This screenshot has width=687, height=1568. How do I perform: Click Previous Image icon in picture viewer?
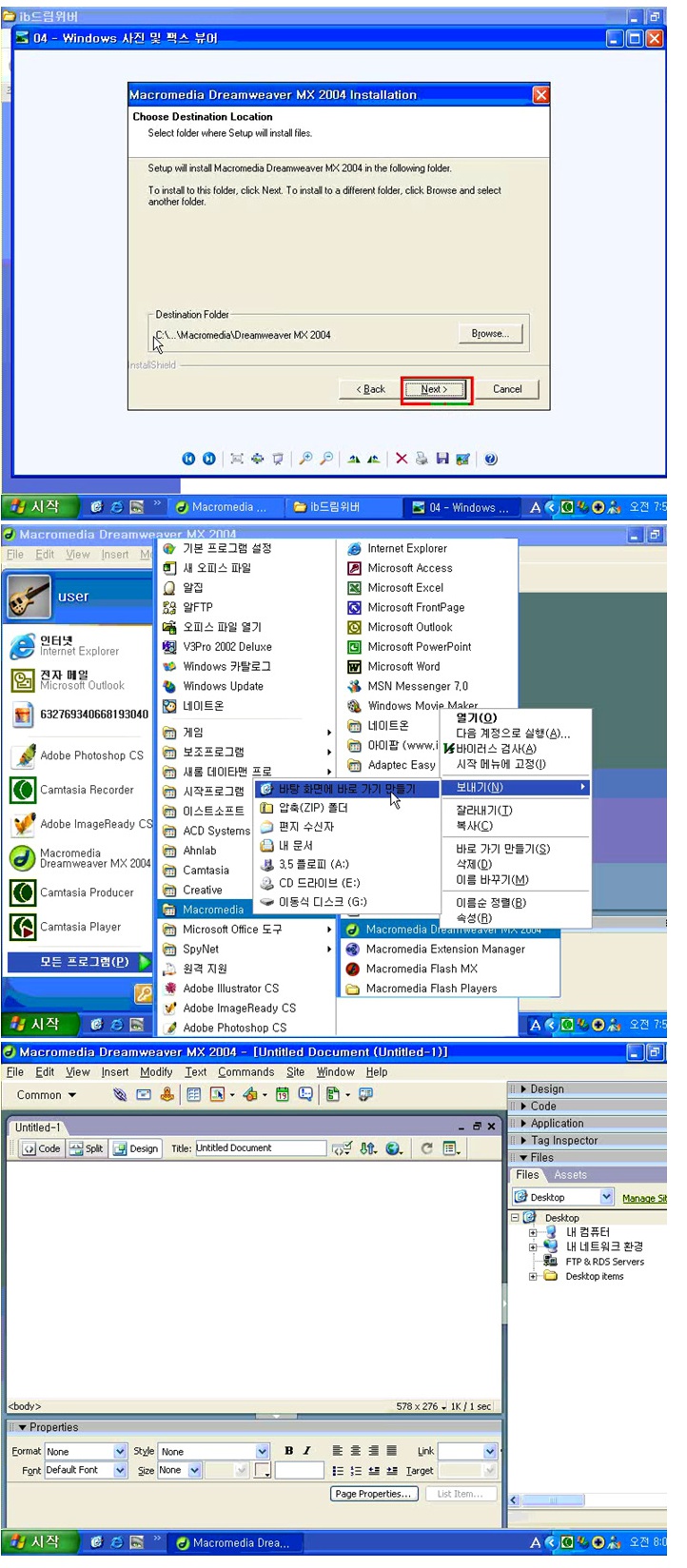click(x=188, y=459)
